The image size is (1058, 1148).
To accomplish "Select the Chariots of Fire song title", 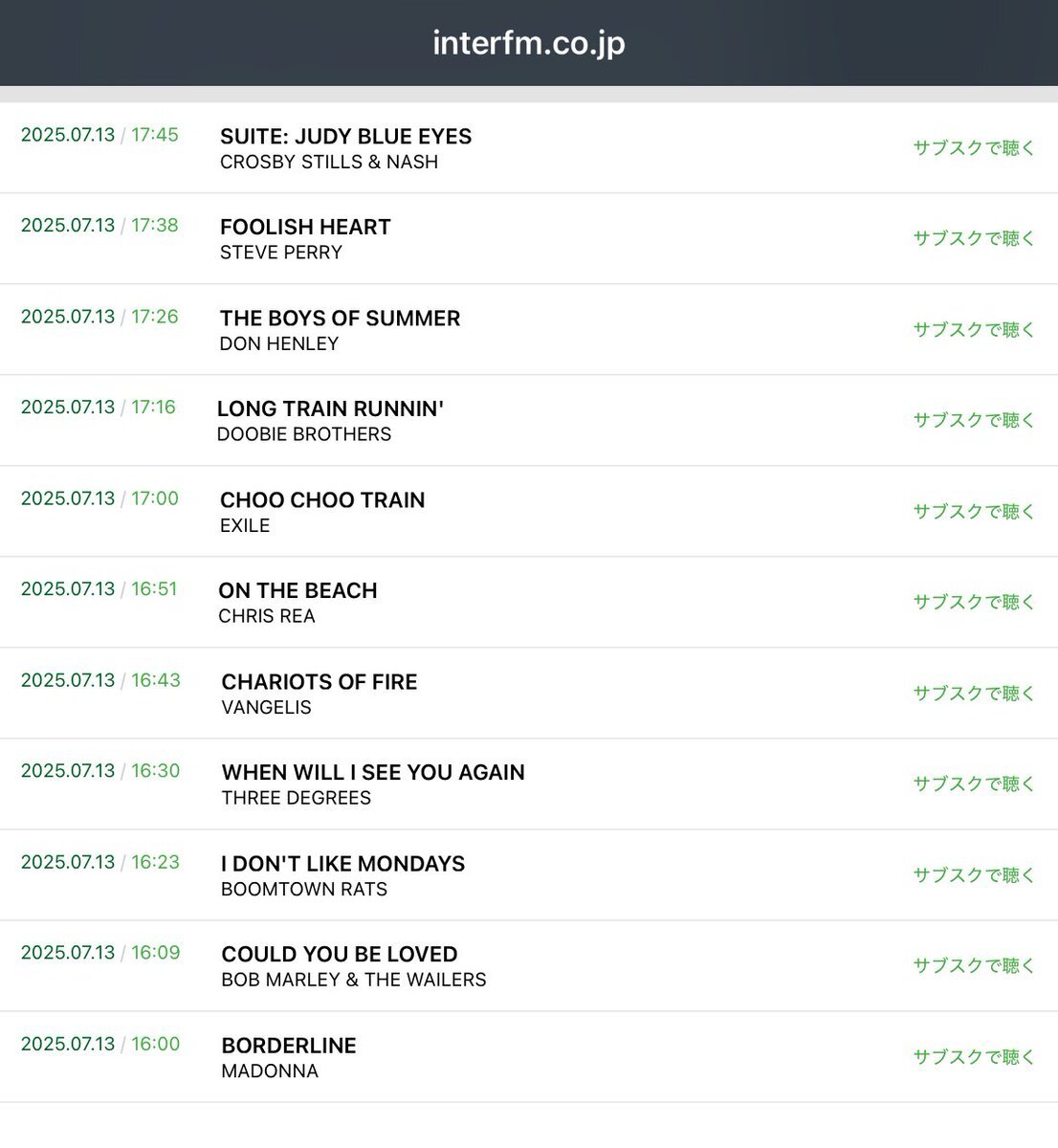I will (x=320, y=682).
